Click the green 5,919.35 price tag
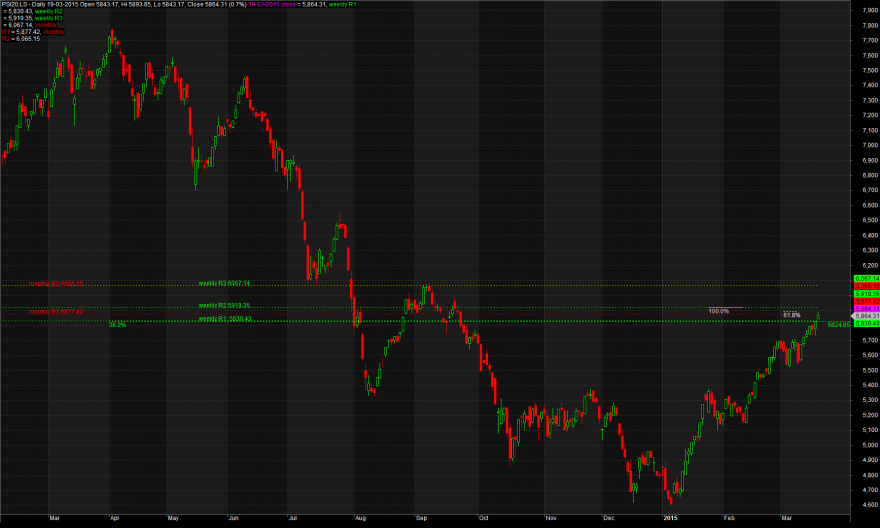 pyautogui.click(x=867, y=294)
